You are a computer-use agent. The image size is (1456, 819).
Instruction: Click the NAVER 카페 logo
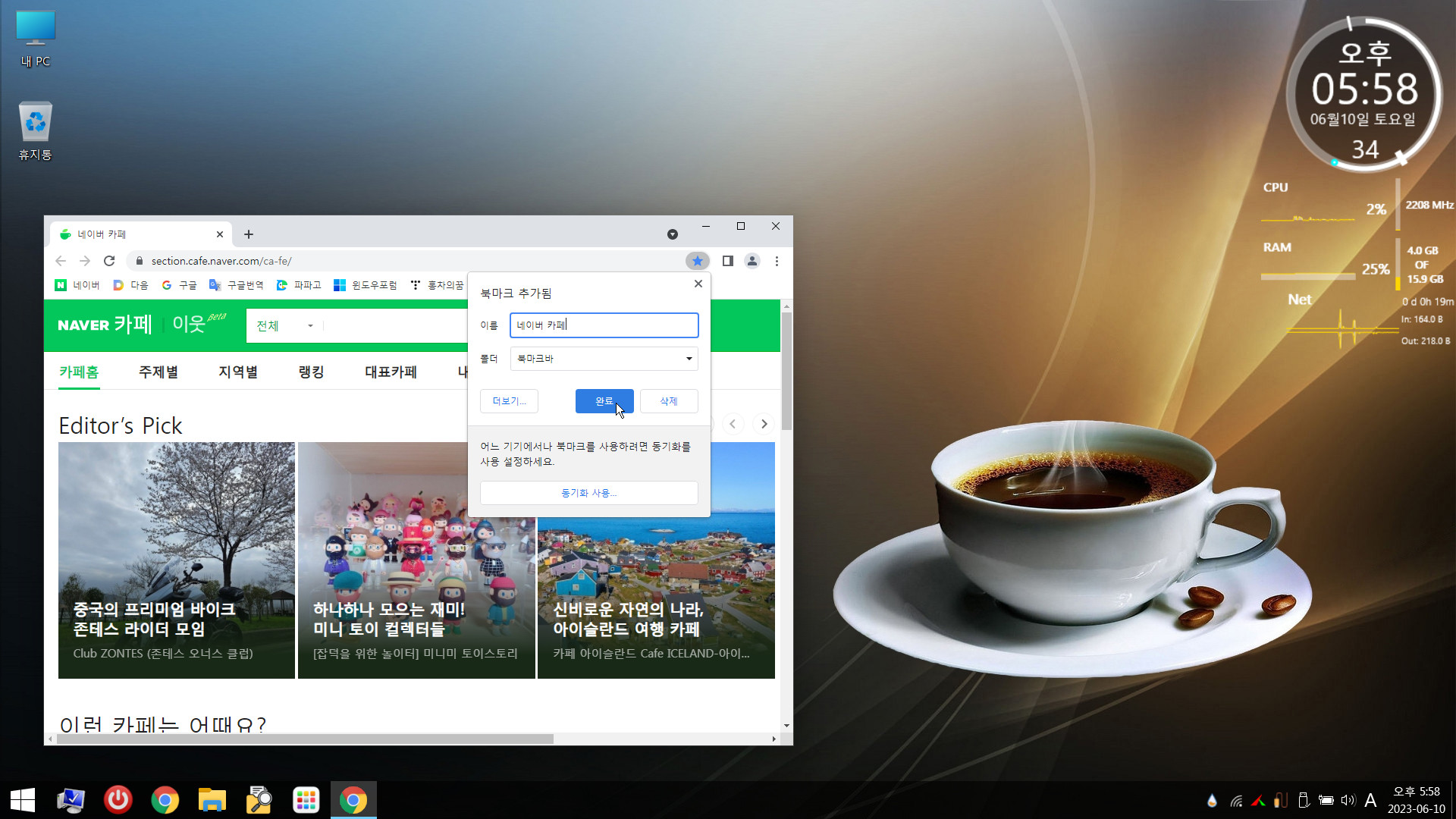tap(105, 325)
